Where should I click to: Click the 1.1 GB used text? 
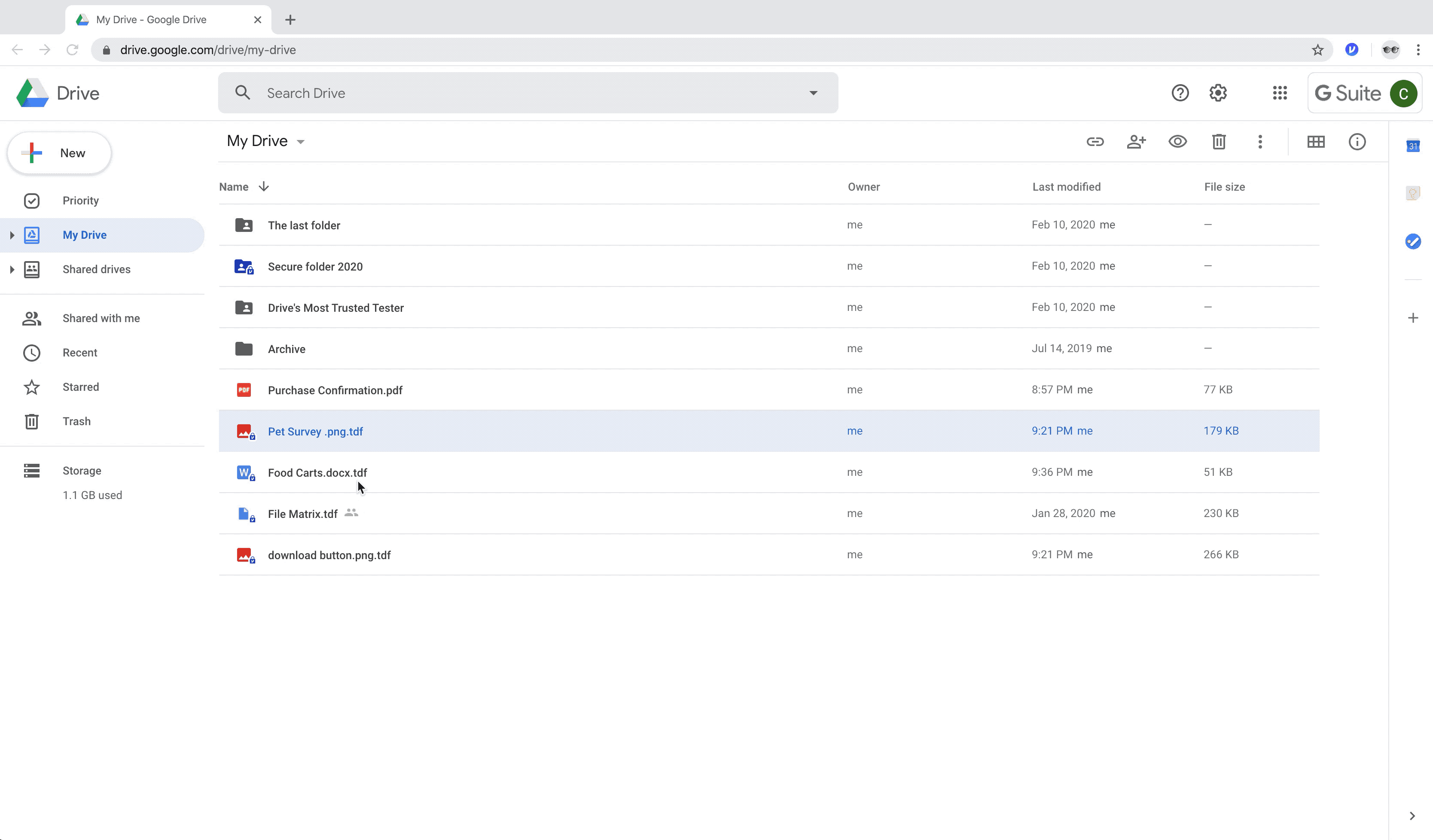(x=92, y=495)
